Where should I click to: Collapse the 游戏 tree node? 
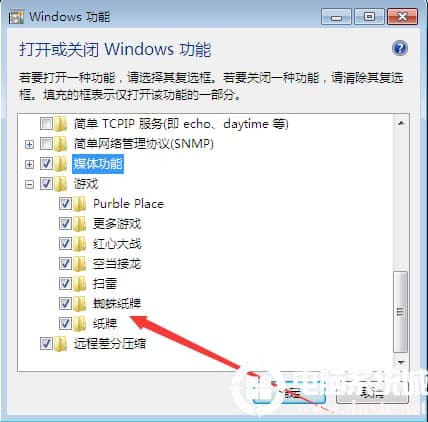[x=29, y=184]
